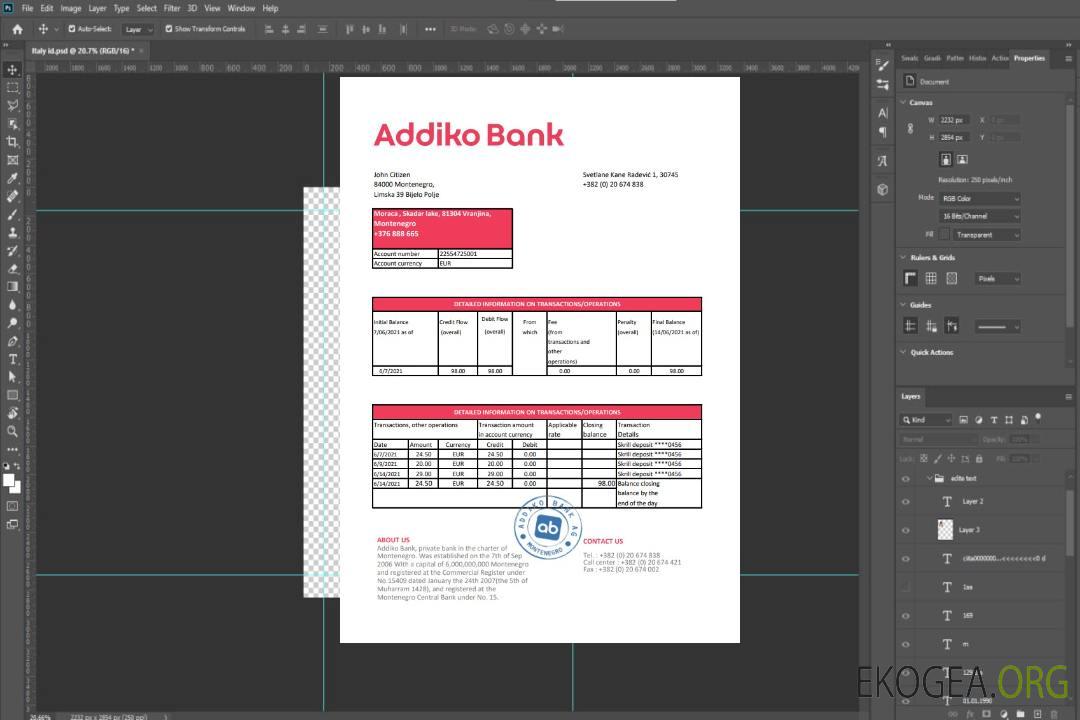Open the Window menu
The width and height of the screenshot is (1080, 720).
[241, 8]
